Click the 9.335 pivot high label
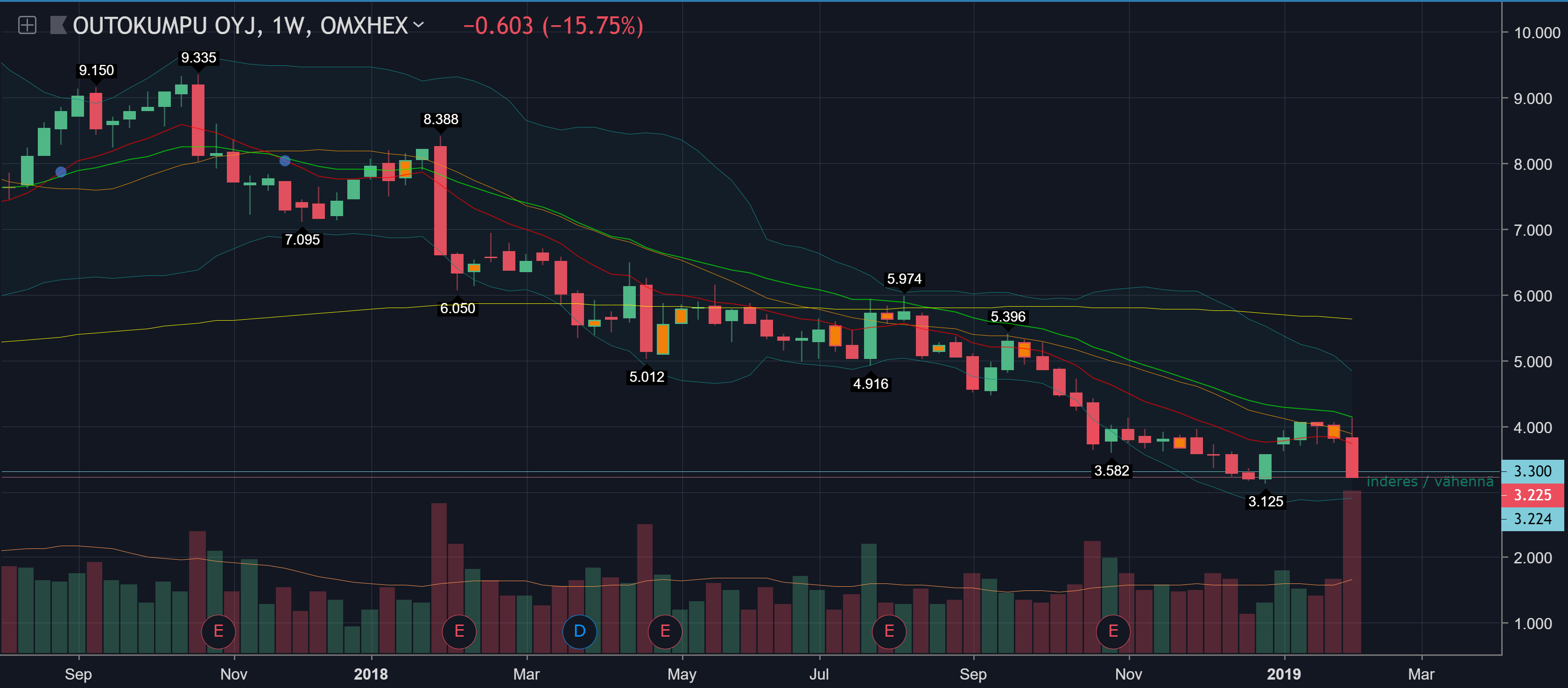The height and width of the screenshot is (688, 1568). click(198, 58)
